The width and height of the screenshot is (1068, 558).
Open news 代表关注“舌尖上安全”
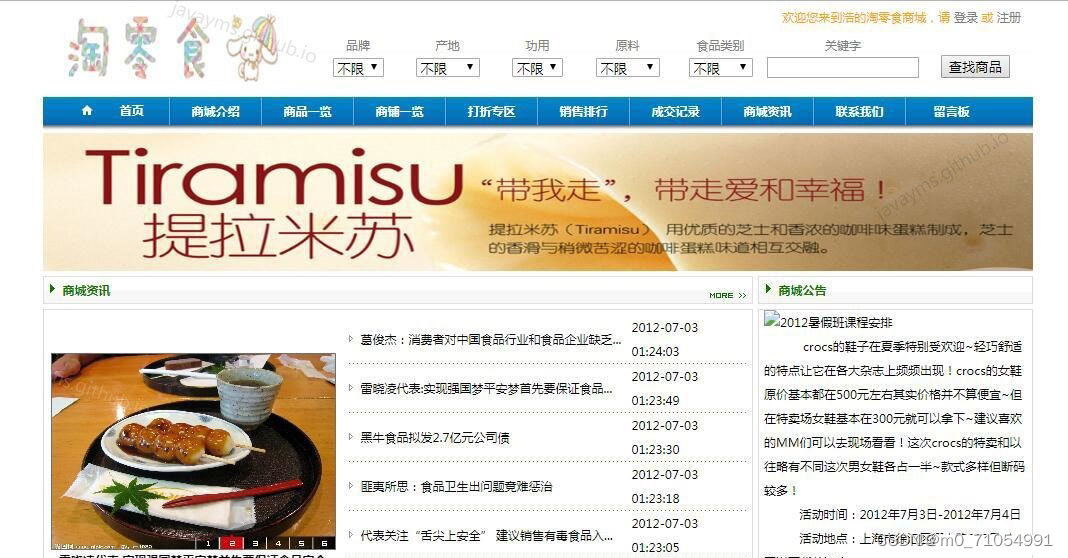click(x=486, y=536)
